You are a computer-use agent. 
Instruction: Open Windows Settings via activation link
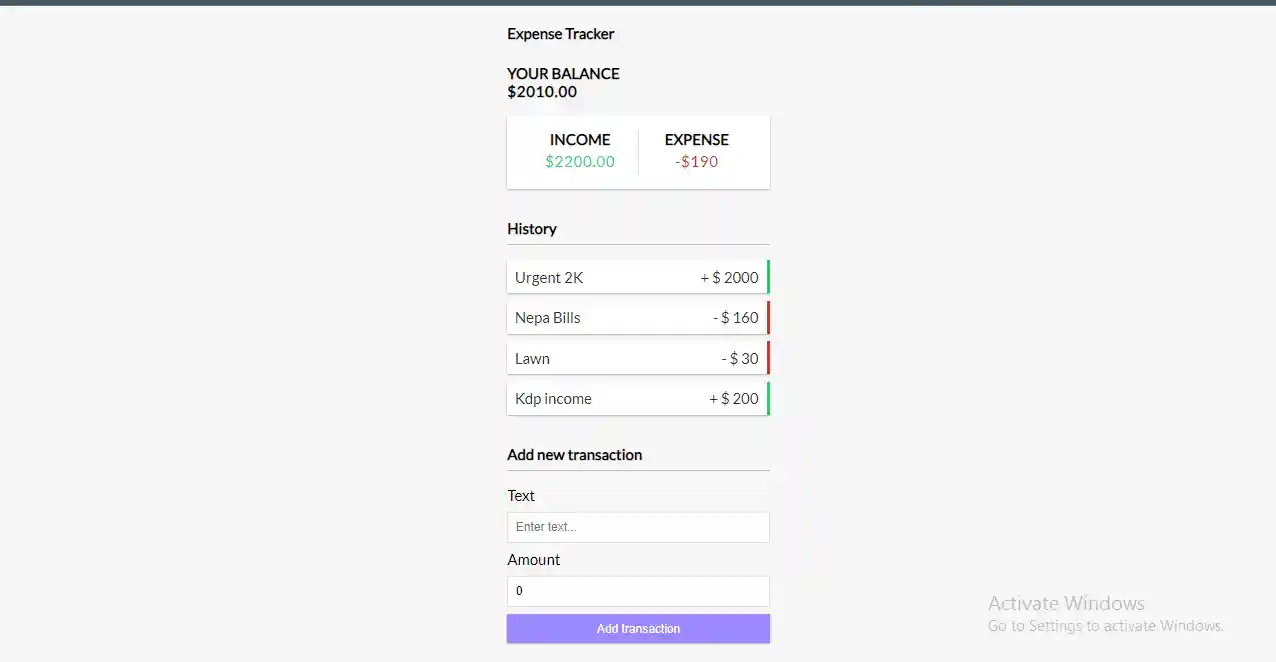(x=1106, y=625)
